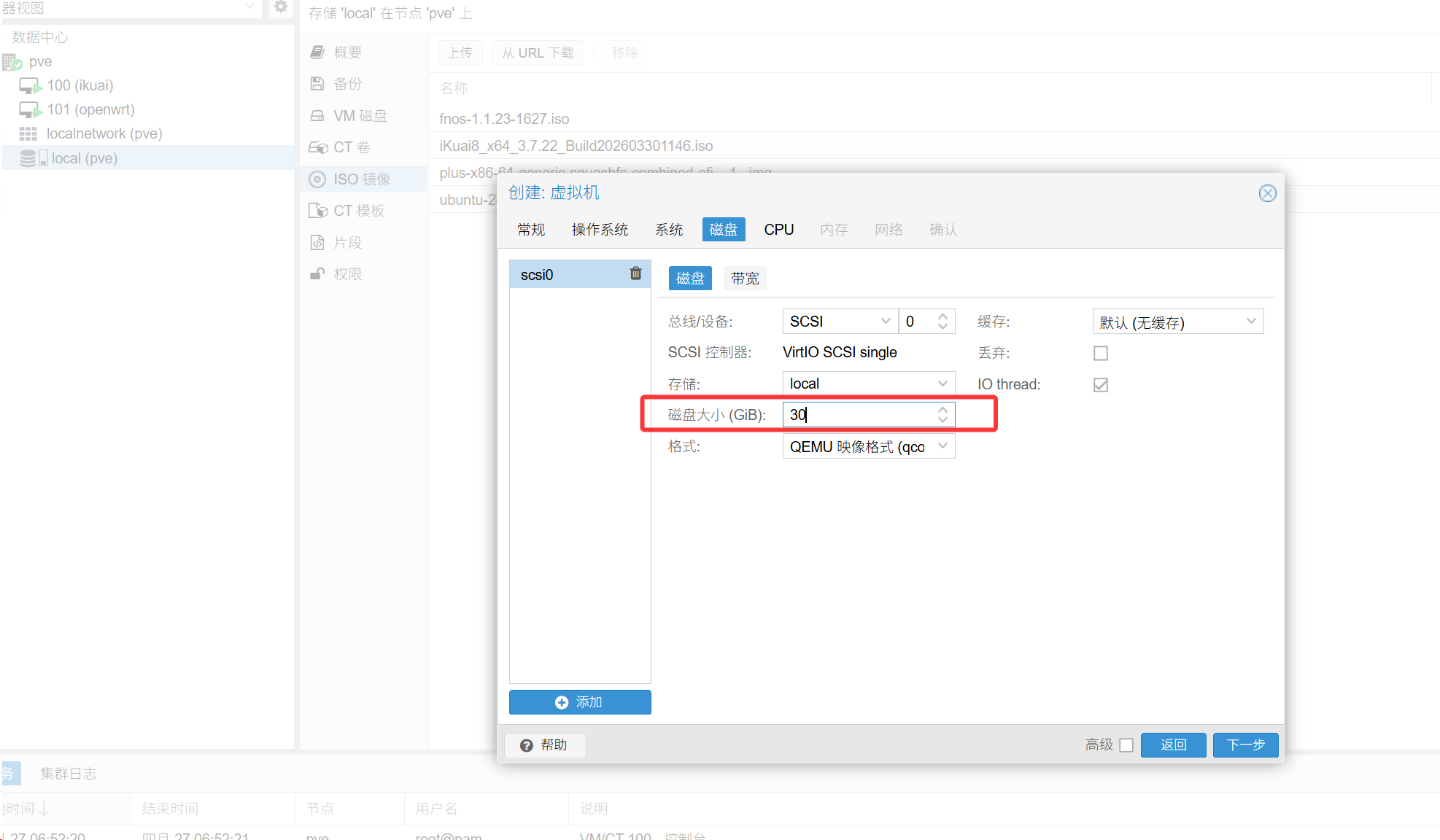This screenshot has width=1440, height=840.
Task: Click the localnetwork (pve) grid icon
Action: (28, 134)
